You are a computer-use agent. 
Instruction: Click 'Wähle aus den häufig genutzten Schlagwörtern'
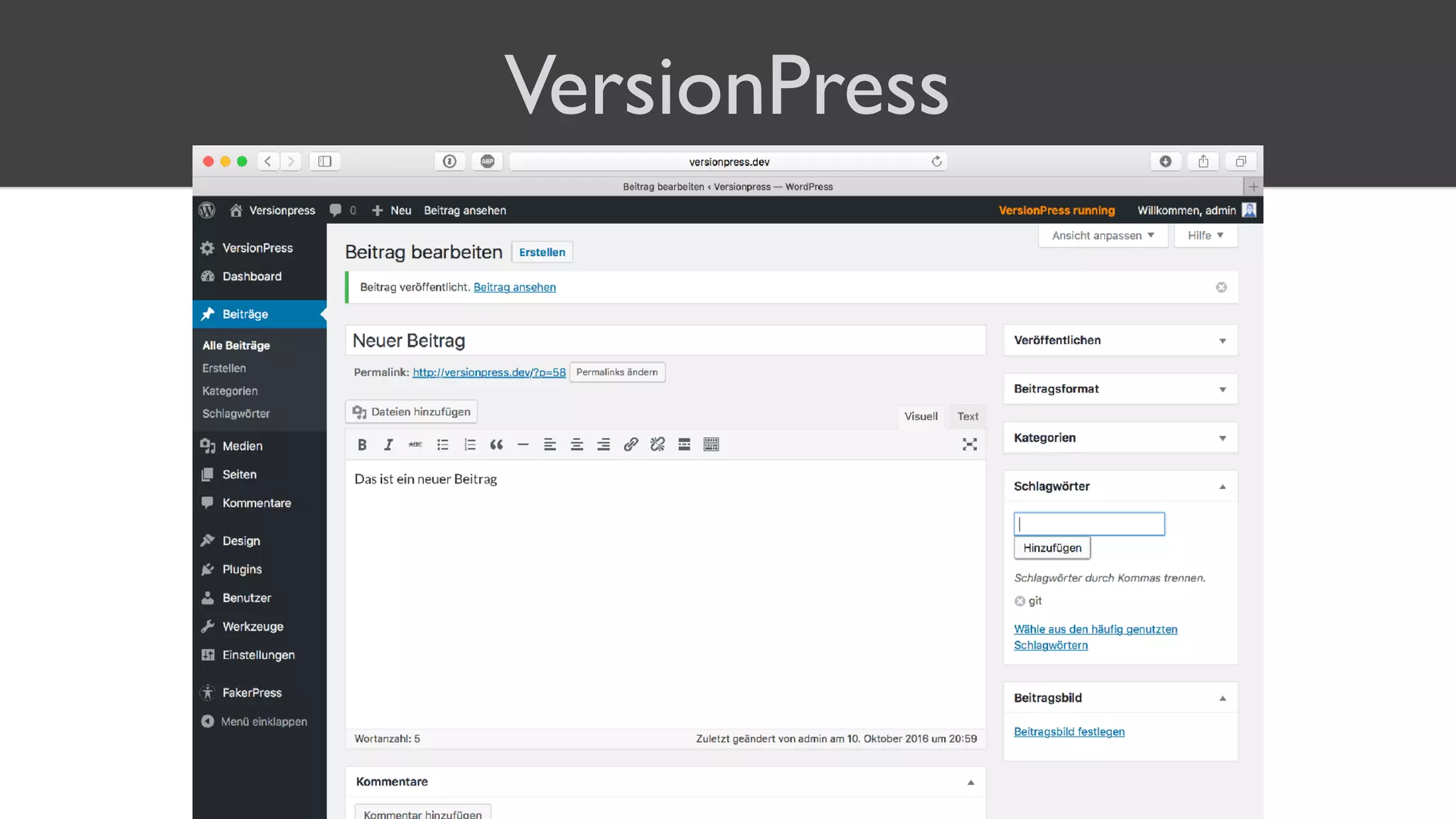click(1096, 637)
